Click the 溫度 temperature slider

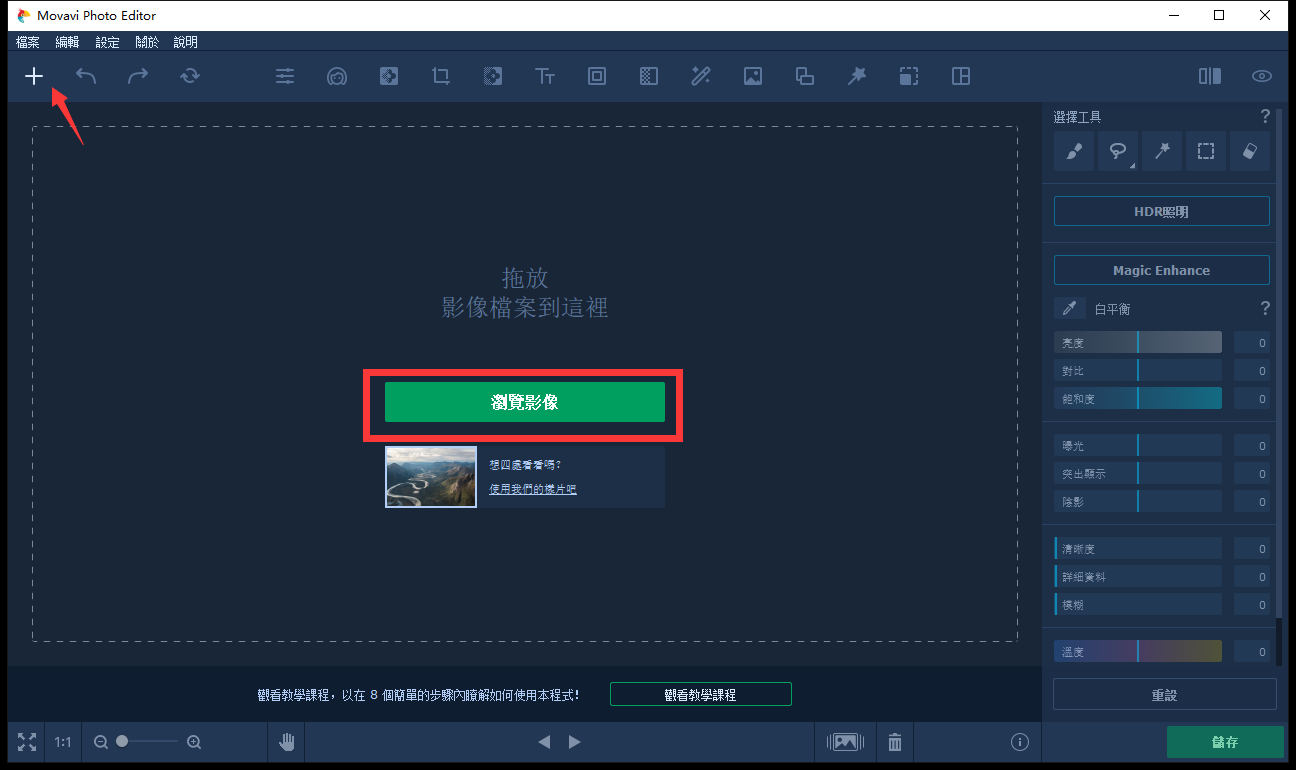(1138, 652)
